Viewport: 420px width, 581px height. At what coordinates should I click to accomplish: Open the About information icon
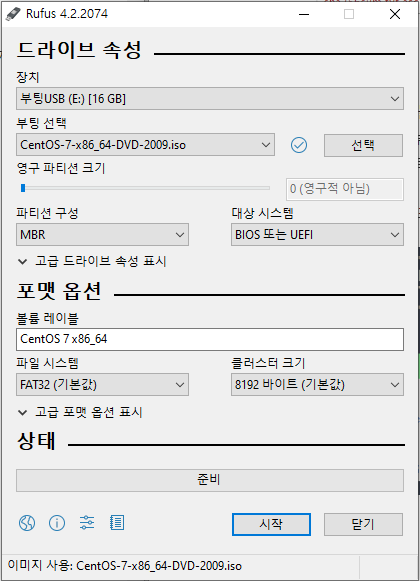(57, 523)
